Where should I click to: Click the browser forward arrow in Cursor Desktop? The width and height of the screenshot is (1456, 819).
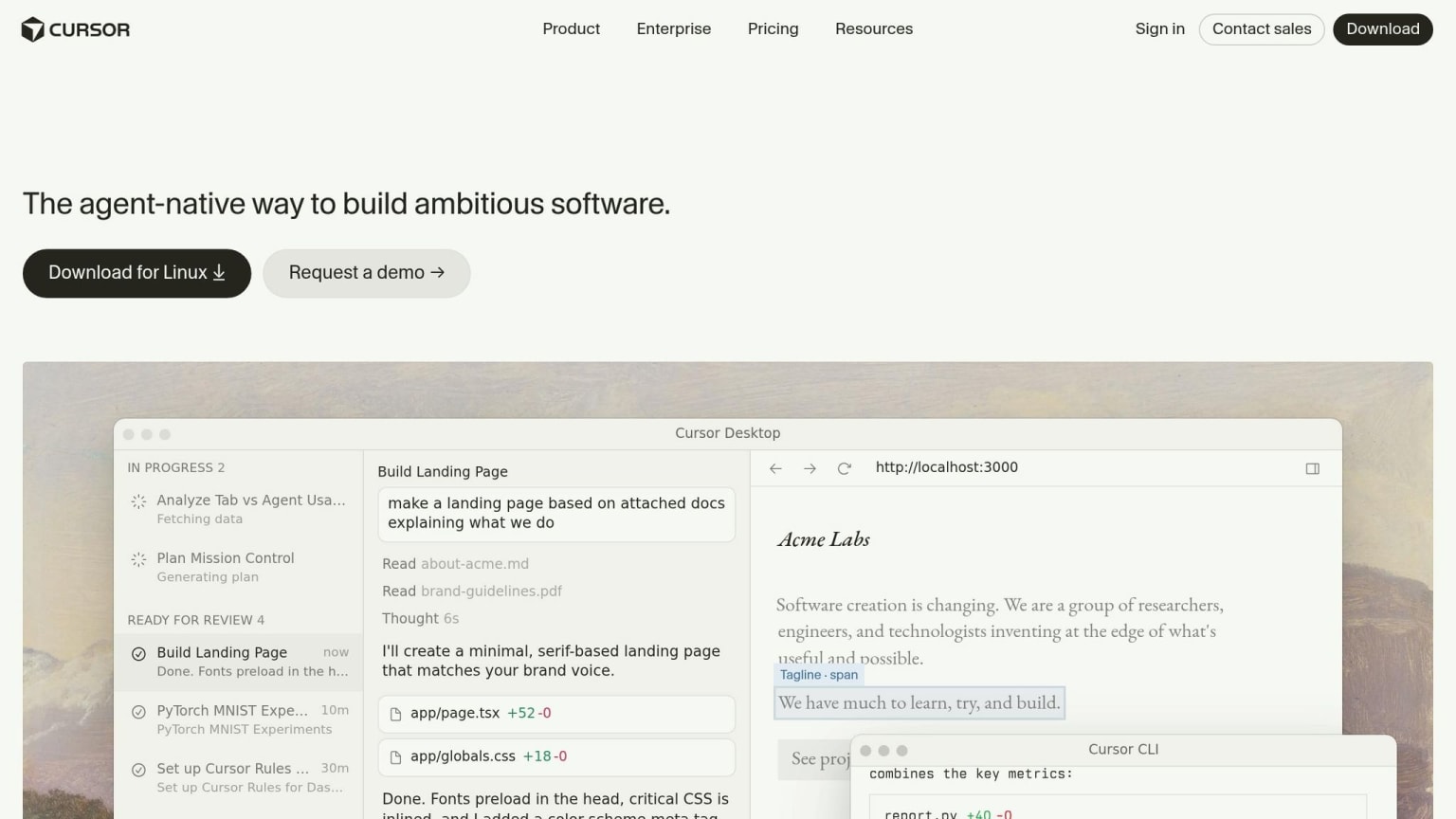[x=810, y=468]
